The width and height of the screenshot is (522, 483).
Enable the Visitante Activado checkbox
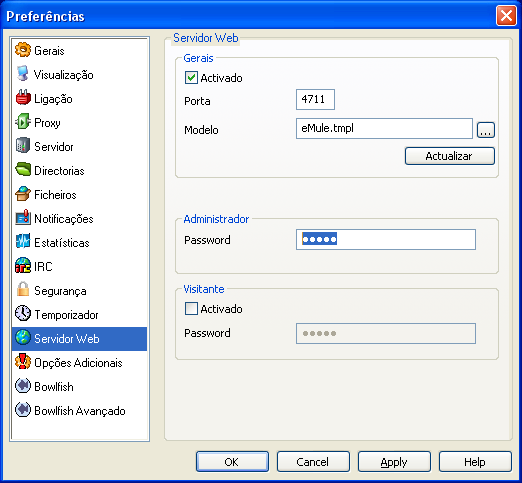191,309
